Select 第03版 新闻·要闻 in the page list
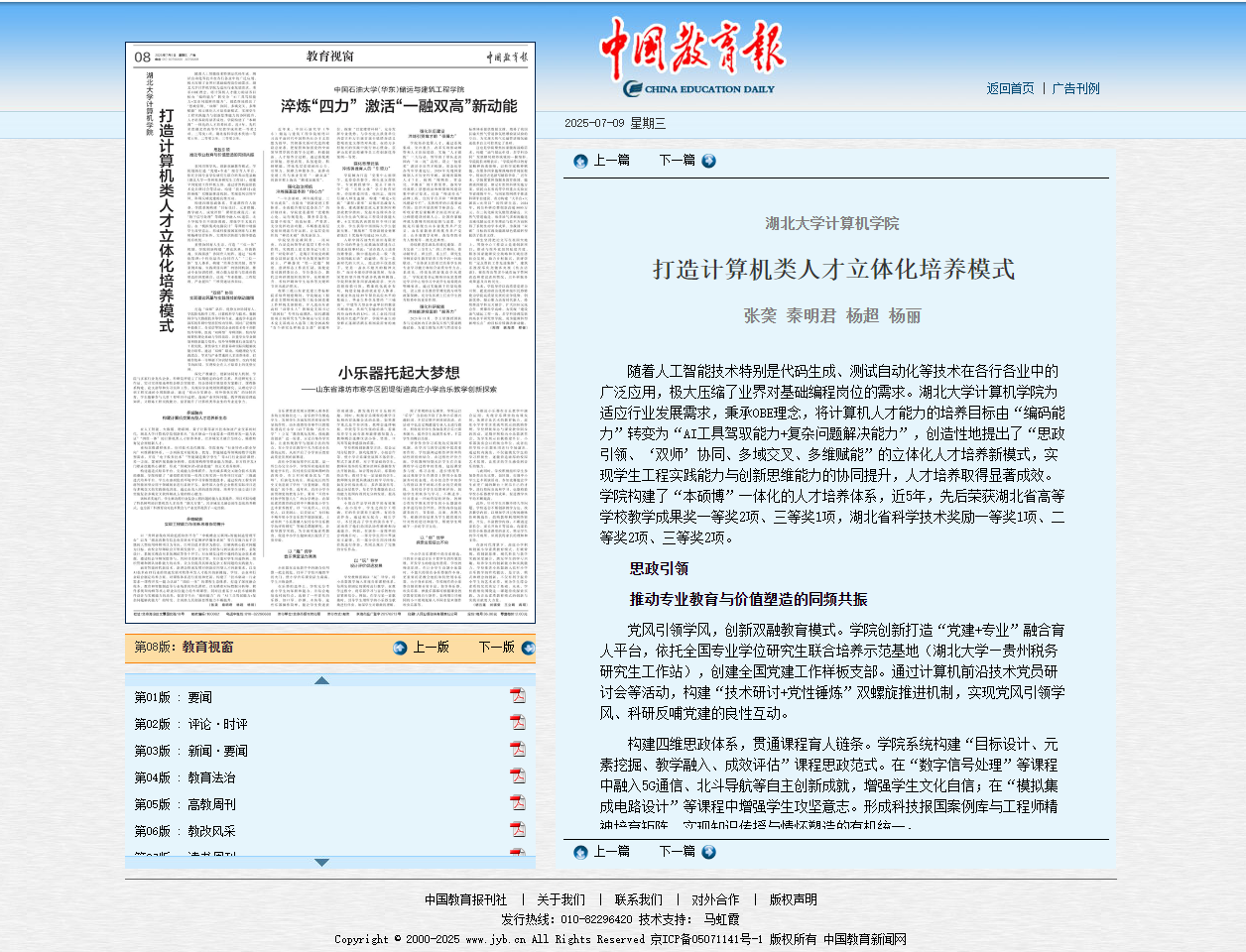1246x952 pixels. point(190,751)
